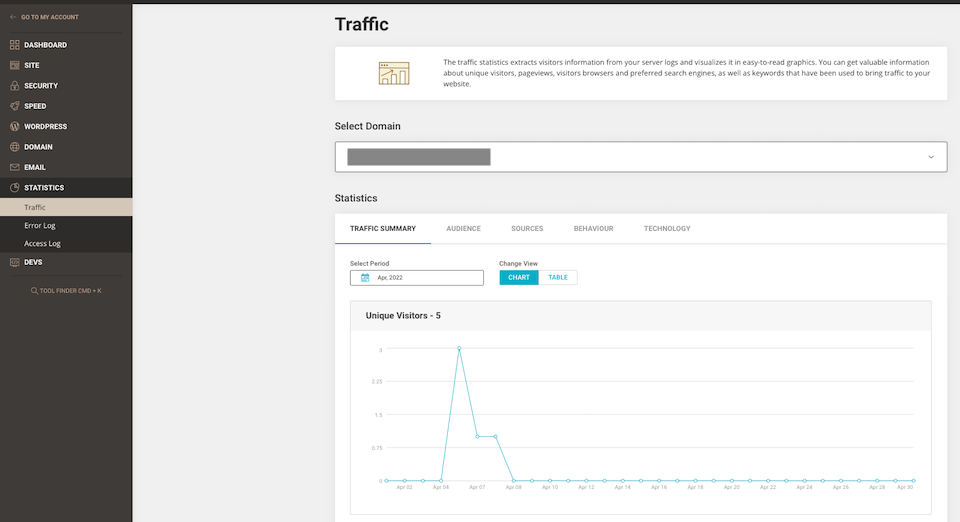The width and height of the screenshot is (960, 522).
Task: Open the Sources tab
Action: [x=527, y=228]
